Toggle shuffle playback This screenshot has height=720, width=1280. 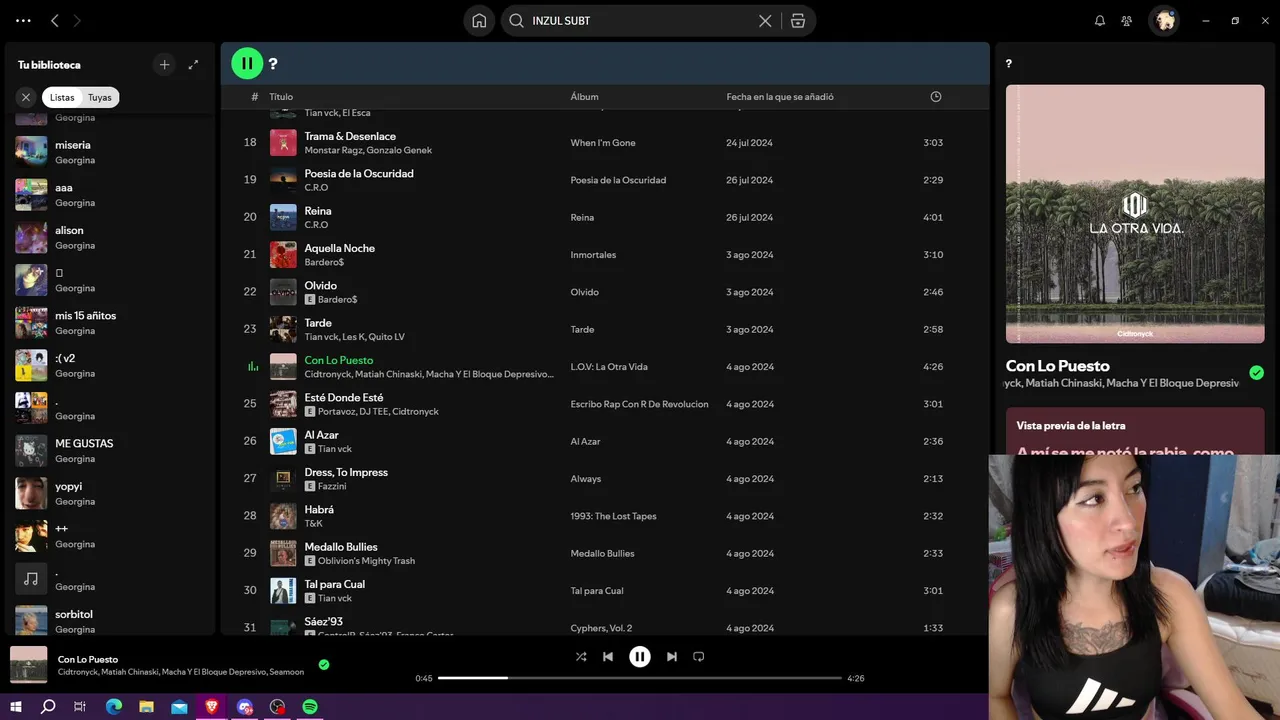click(581, 657)
